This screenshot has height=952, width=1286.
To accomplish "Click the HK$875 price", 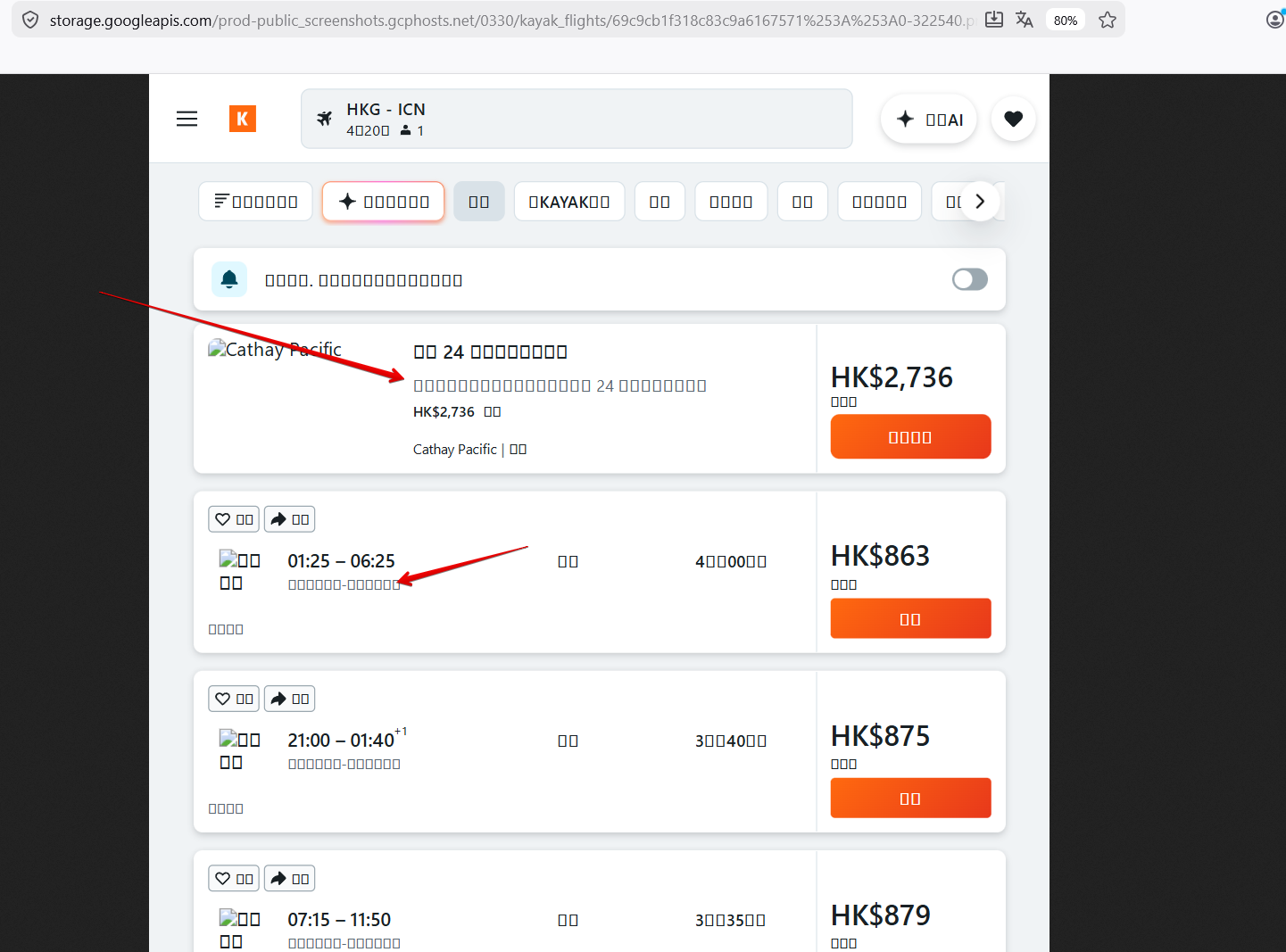I will click(880, 736).
